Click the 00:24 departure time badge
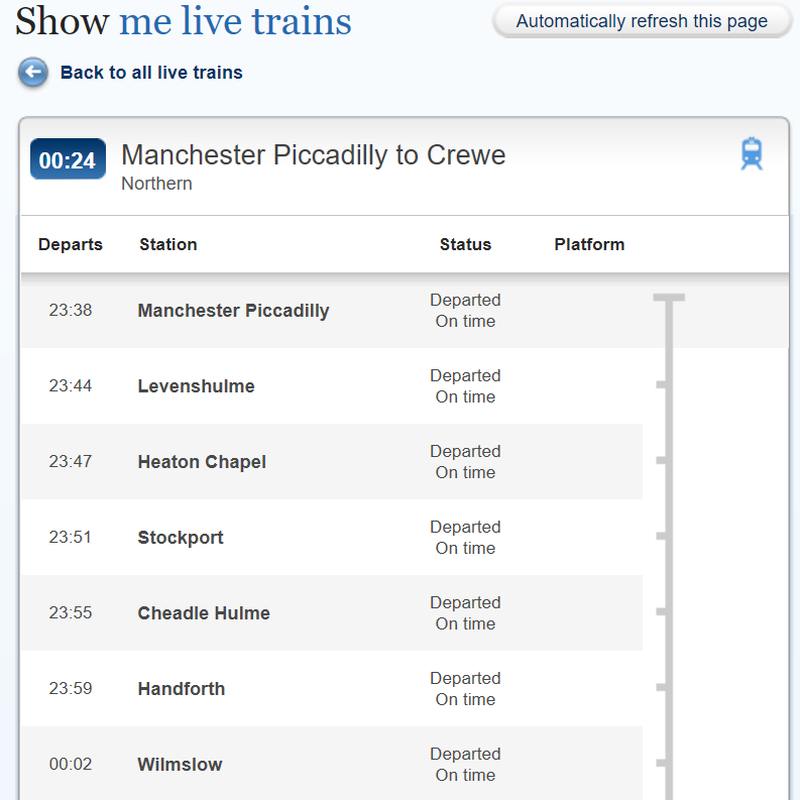This screenshot has height=800, width=800. [68, 159]
